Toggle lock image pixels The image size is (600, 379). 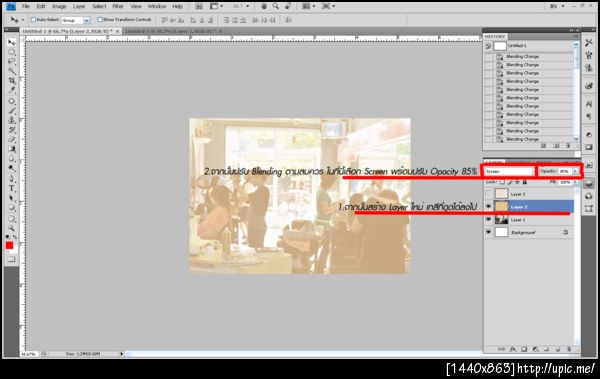(510, 183)
